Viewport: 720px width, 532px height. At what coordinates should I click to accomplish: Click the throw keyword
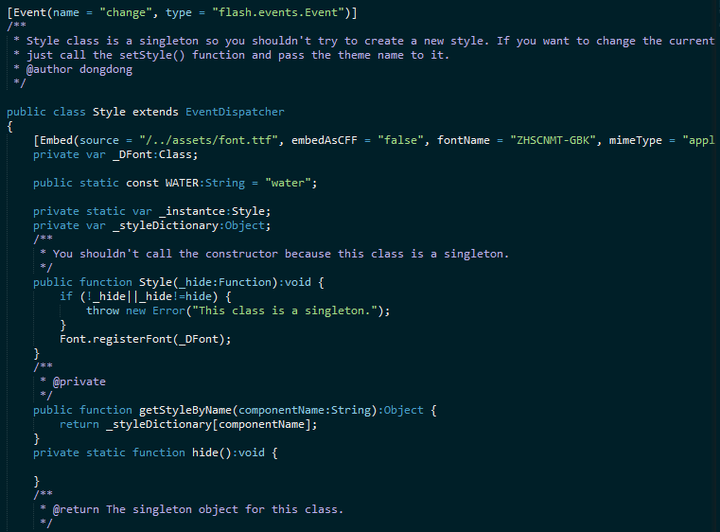(102, 311)
